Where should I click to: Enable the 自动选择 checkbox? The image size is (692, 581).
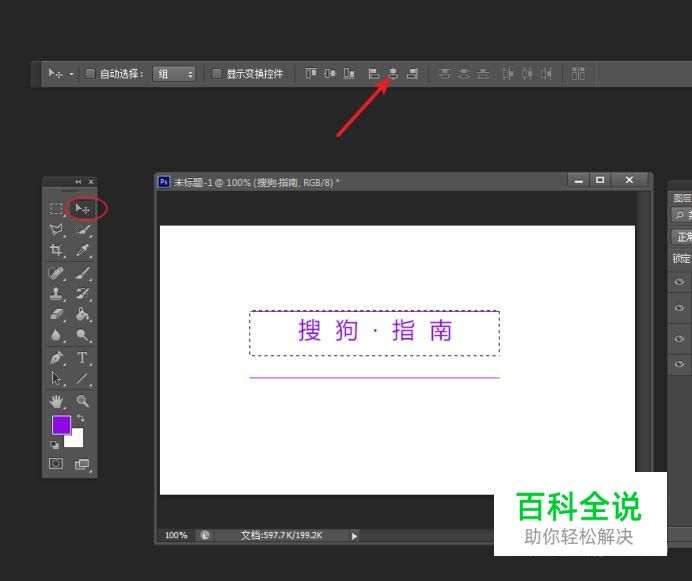coord(90,74)
